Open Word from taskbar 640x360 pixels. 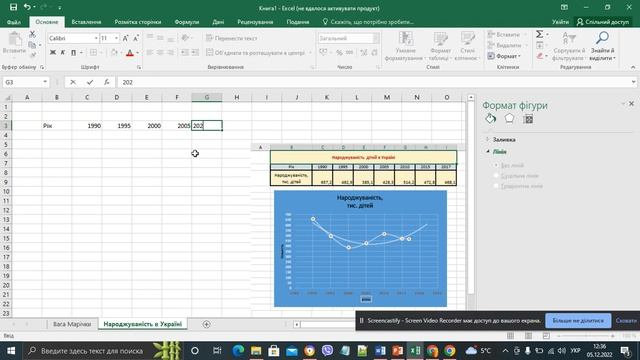pyautogui.click(x=380, y=351)
